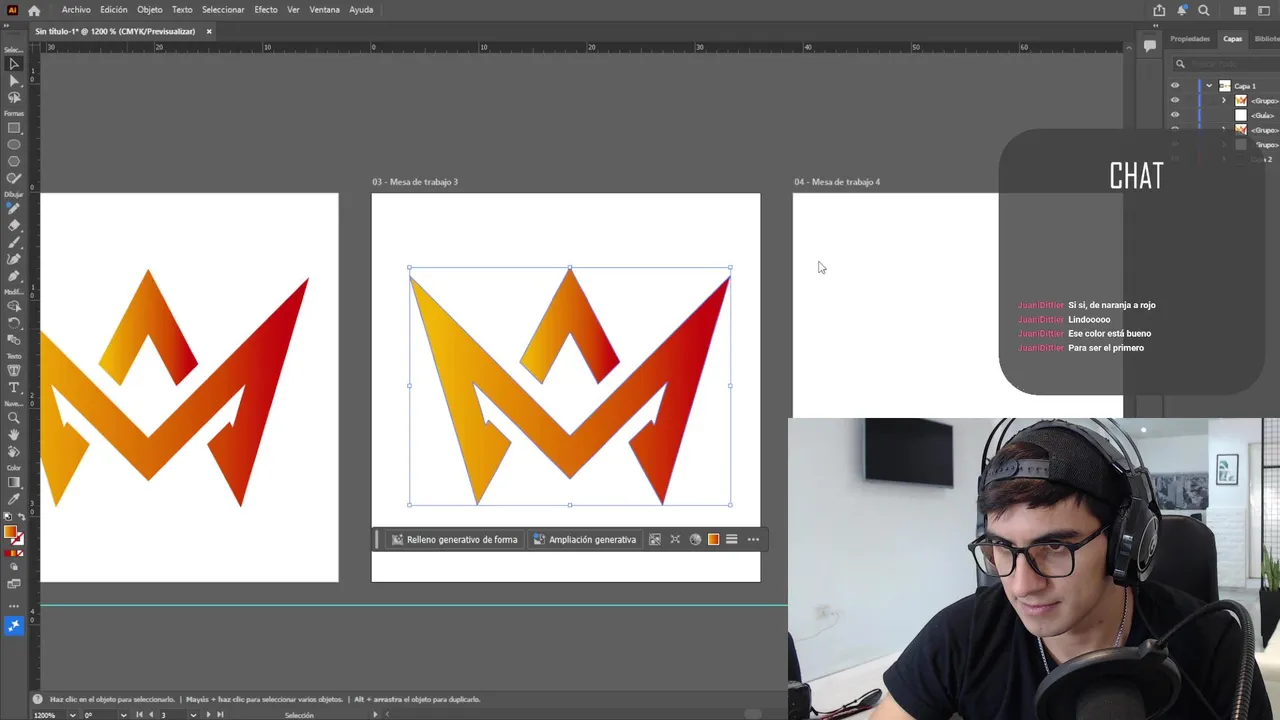Viewport: 1280px width, 720px height.
Task: Activate the Zoom magnifier tool
Action: click(14, 419)
